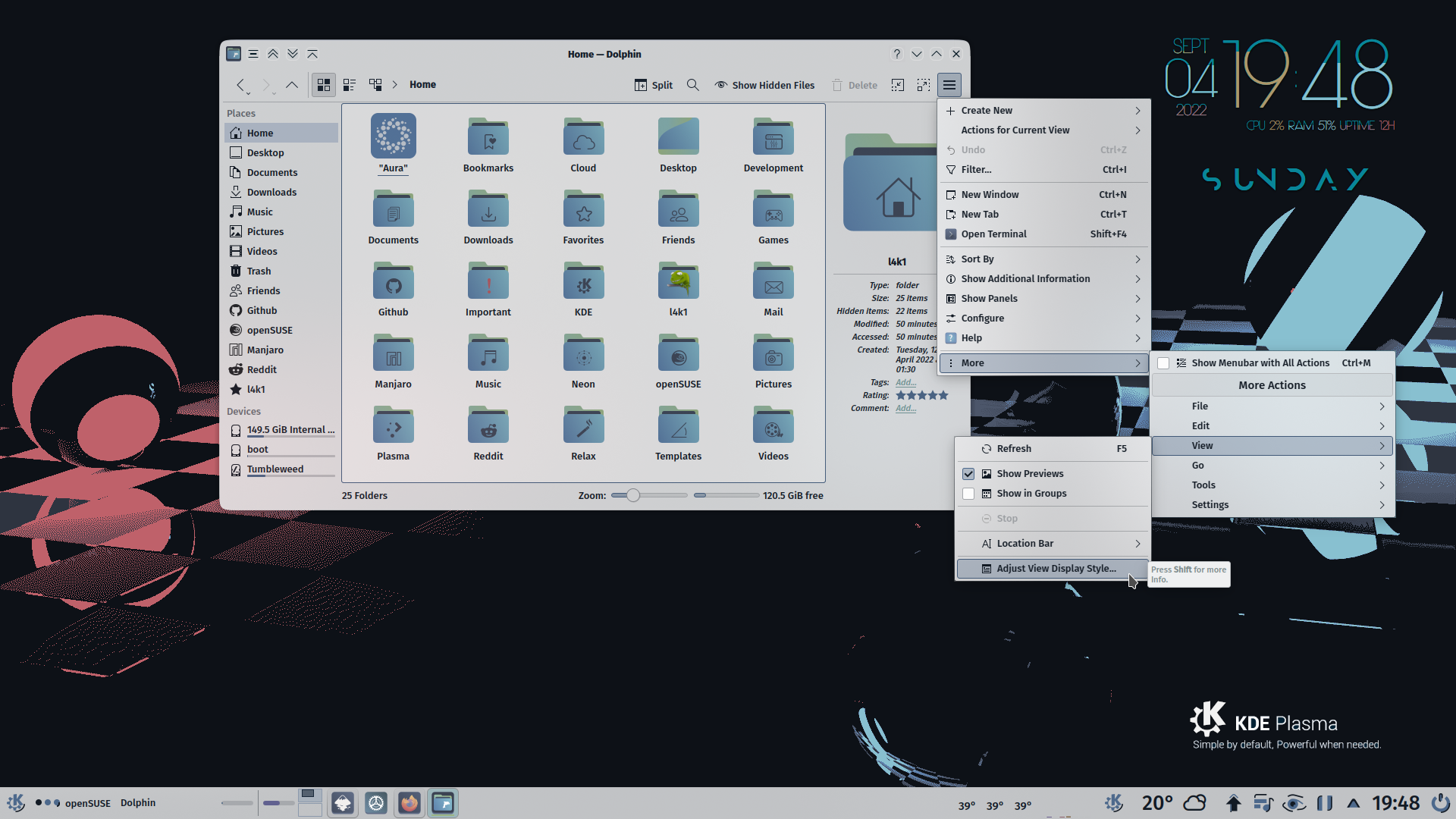Viewport: 1456px width, 819px height.
Task: Open the Github folder
Action: 393,288
